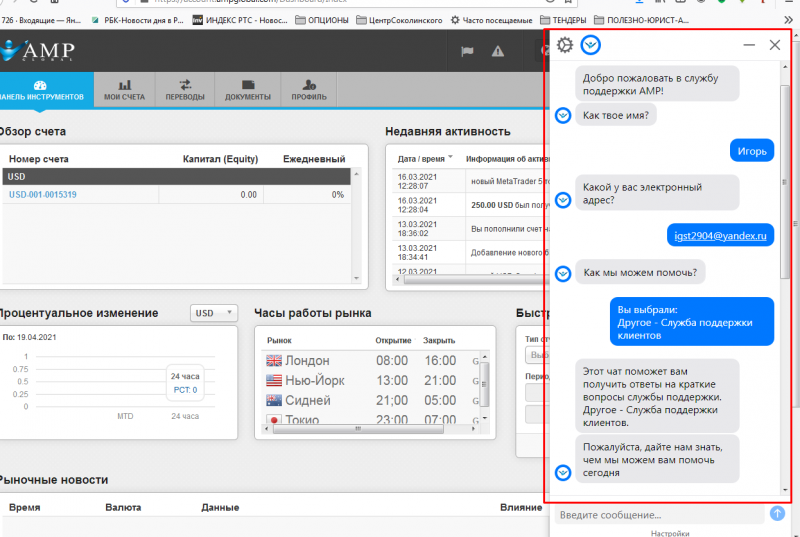Open Часто посещаемые bookmark

(491, 20)
